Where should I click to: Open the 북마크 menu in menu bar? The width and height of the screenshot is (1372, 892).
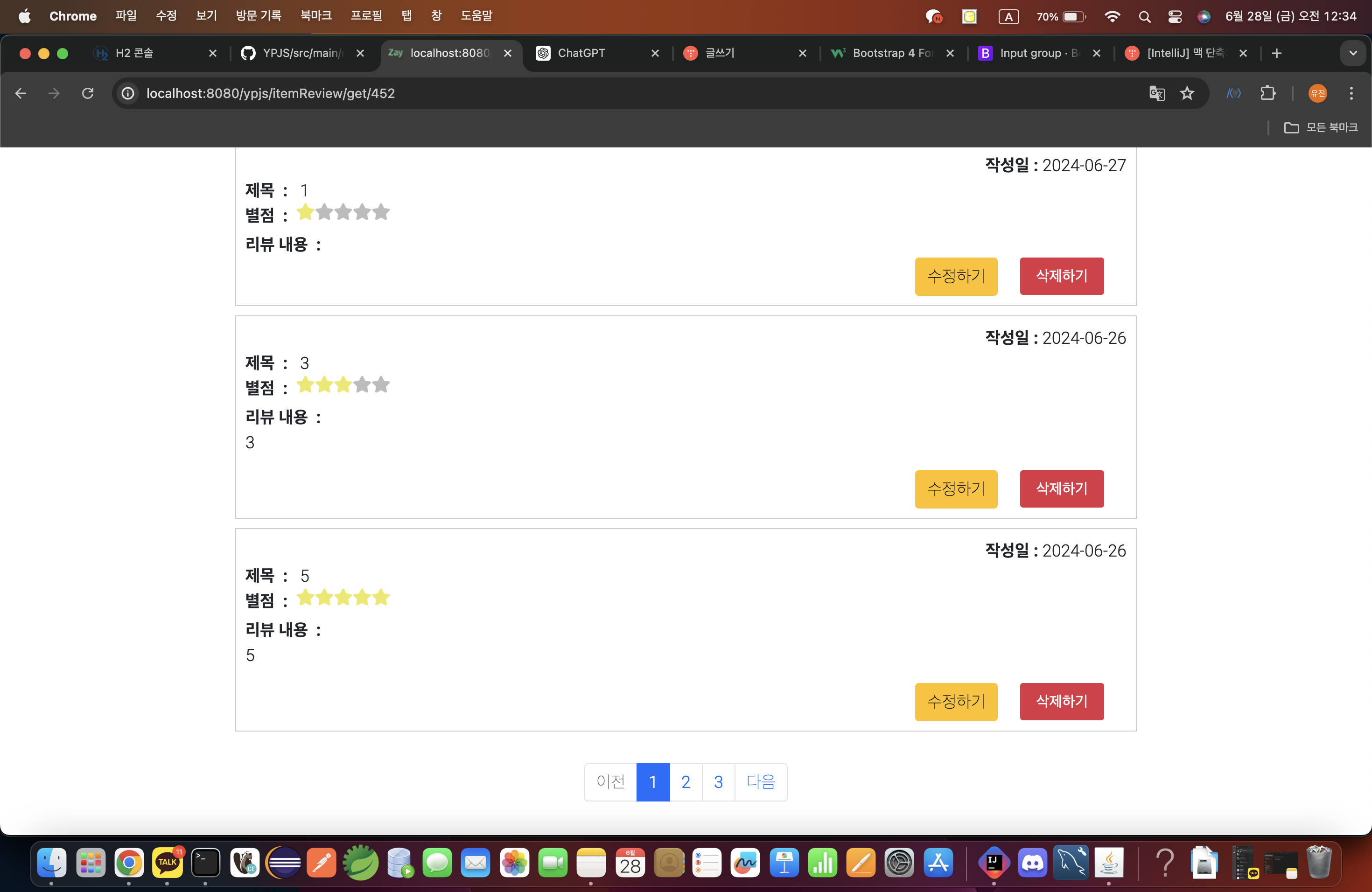point(316,16)
